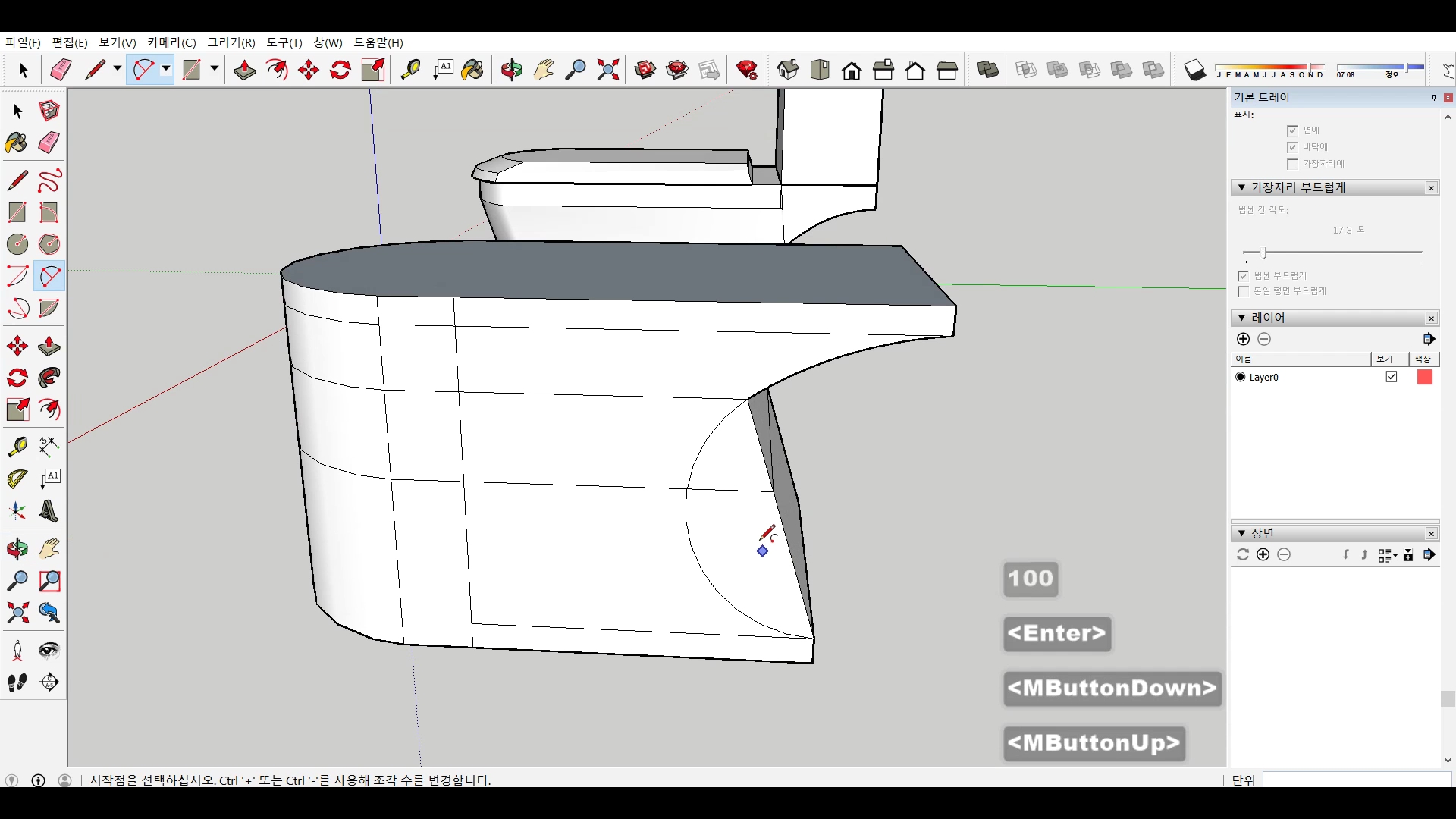
Task: Select the Paint Bucket tool
Action: (x=17, y=143)
